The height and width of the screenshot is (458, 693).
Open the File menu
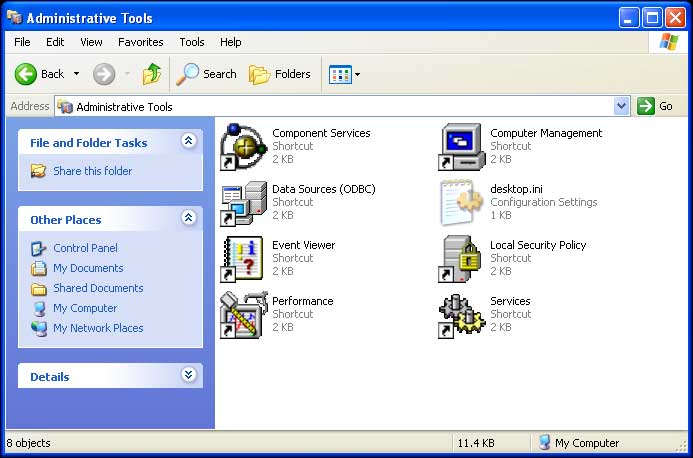pos(22,42)
